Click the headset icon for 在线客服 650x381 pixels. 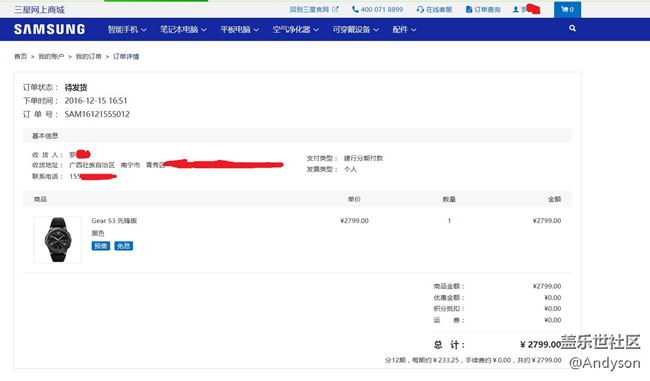[x=420, y=9]
